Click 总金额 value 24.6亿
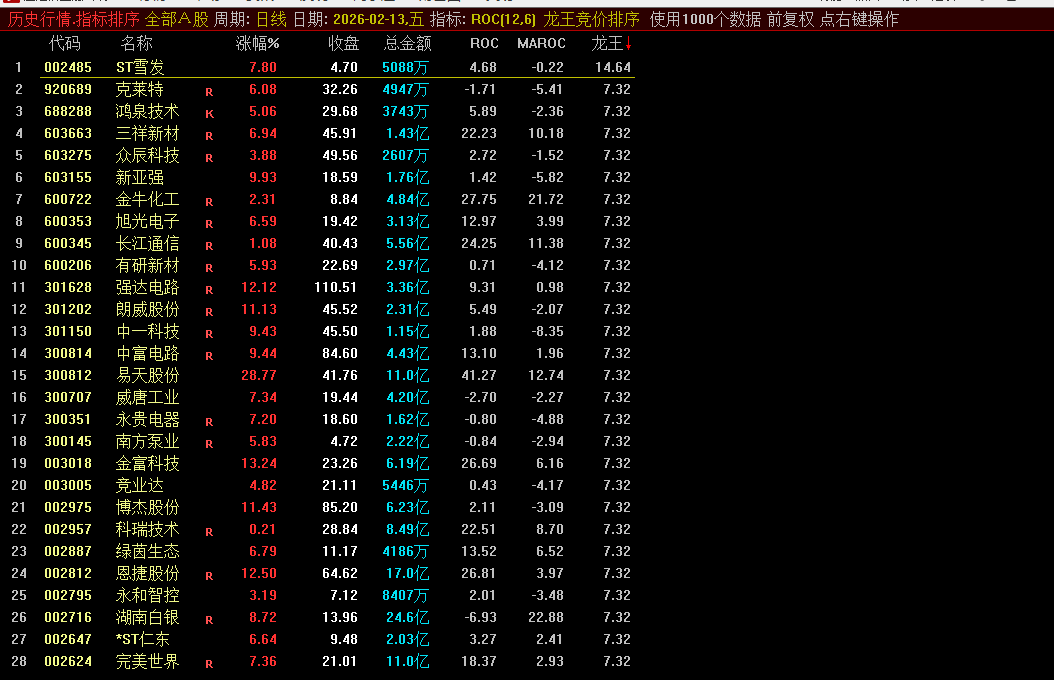This screenshot has width=1054, height=680. point(407,617)
